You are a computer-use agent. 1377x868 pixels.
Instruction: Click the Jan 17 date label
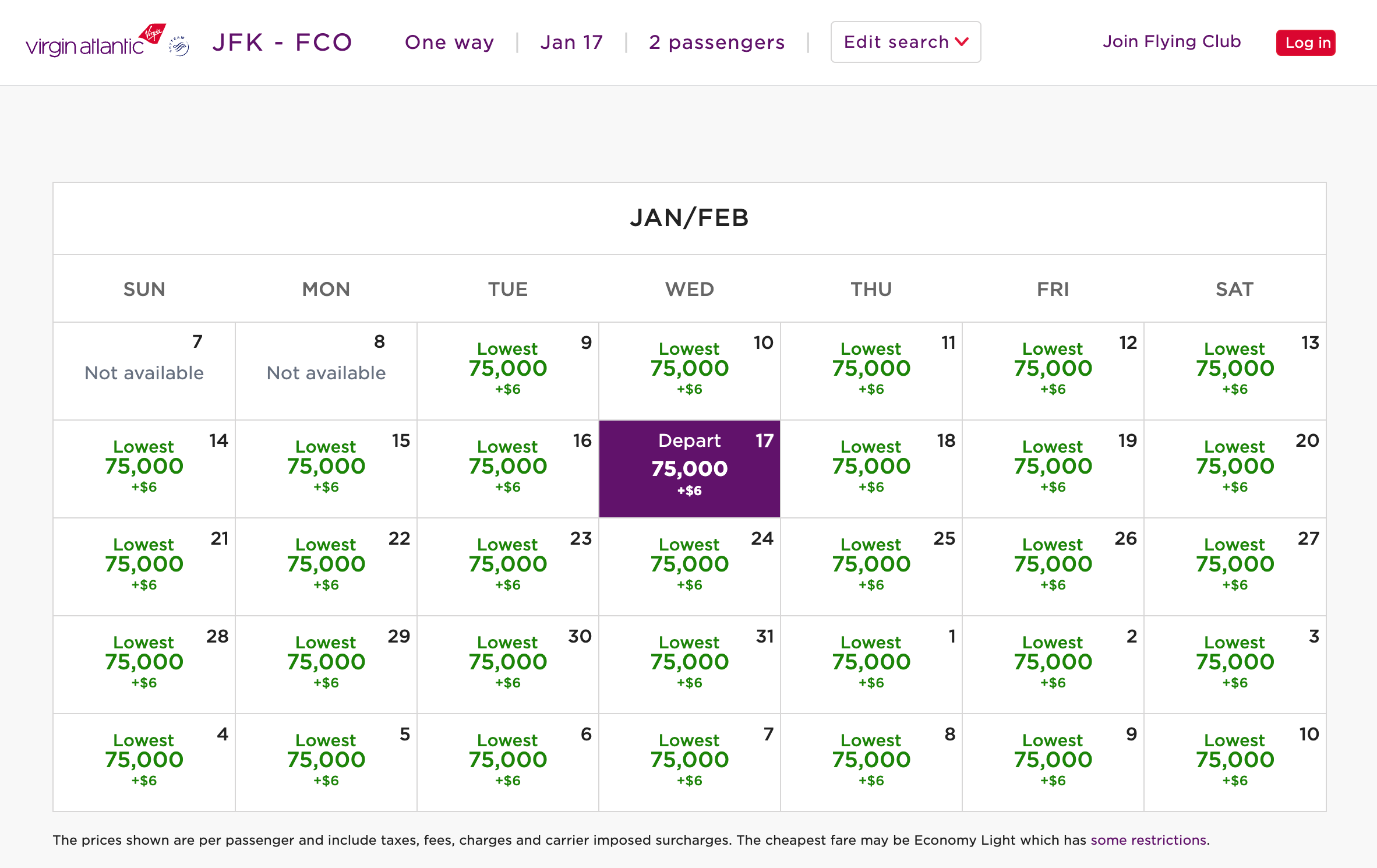click(x=571, y=42)
